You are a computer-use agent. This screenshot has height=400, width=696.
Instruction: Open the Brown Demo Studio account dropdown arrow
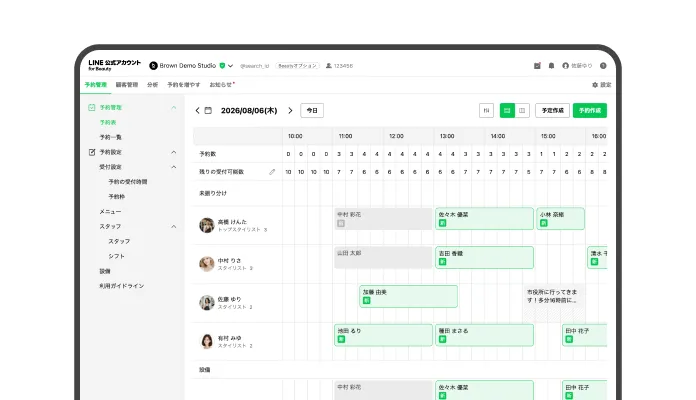tap(231, 66)
